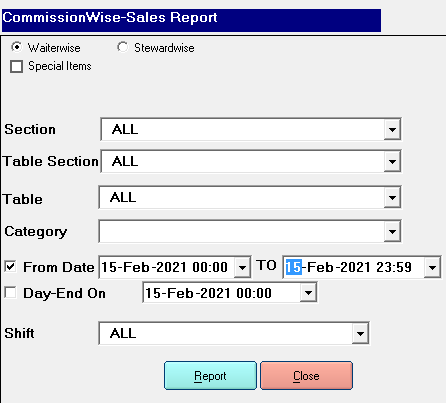Click the From Date value 15-Feb-2021 00:00
Viewport: 446px width, 403px height.
[164, 267]
